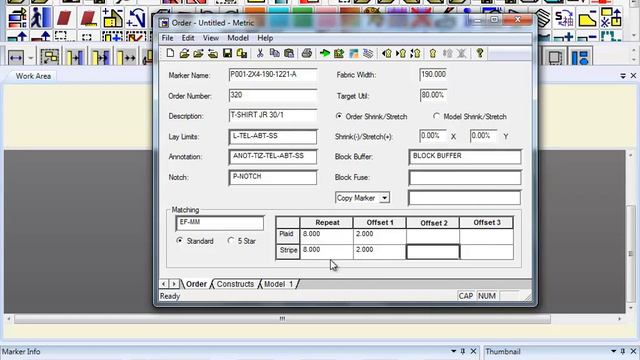
Task: Select Model Shrink/Stretch radio button
Action: point(436,116)
